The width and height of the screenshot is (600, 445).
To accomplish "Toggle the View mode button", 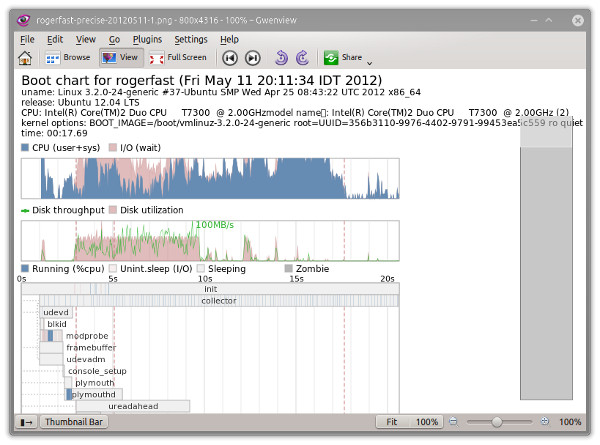I will 120,58.
